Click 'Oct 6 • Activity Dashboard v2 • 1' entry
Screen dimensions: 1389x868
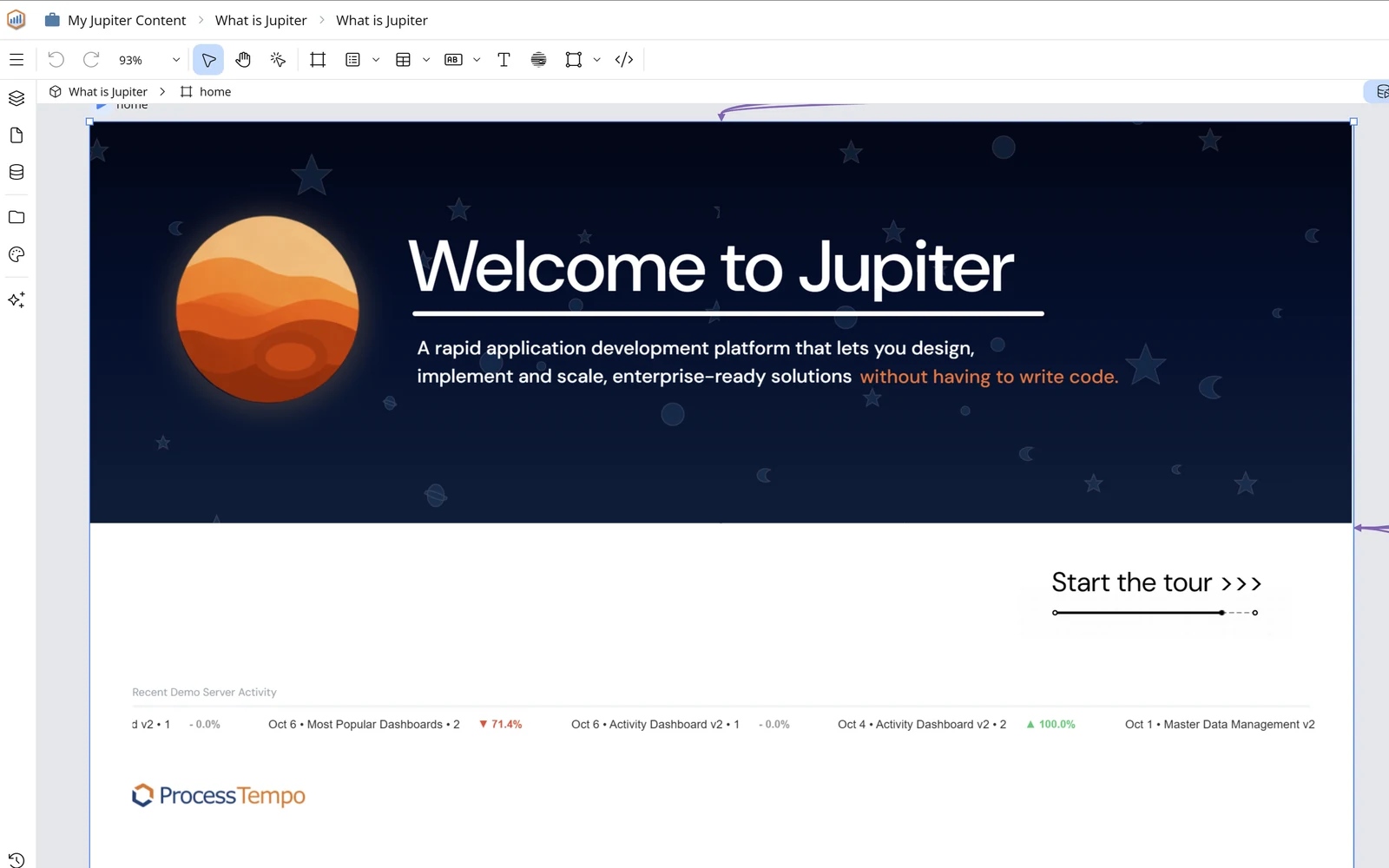[655, 724]
